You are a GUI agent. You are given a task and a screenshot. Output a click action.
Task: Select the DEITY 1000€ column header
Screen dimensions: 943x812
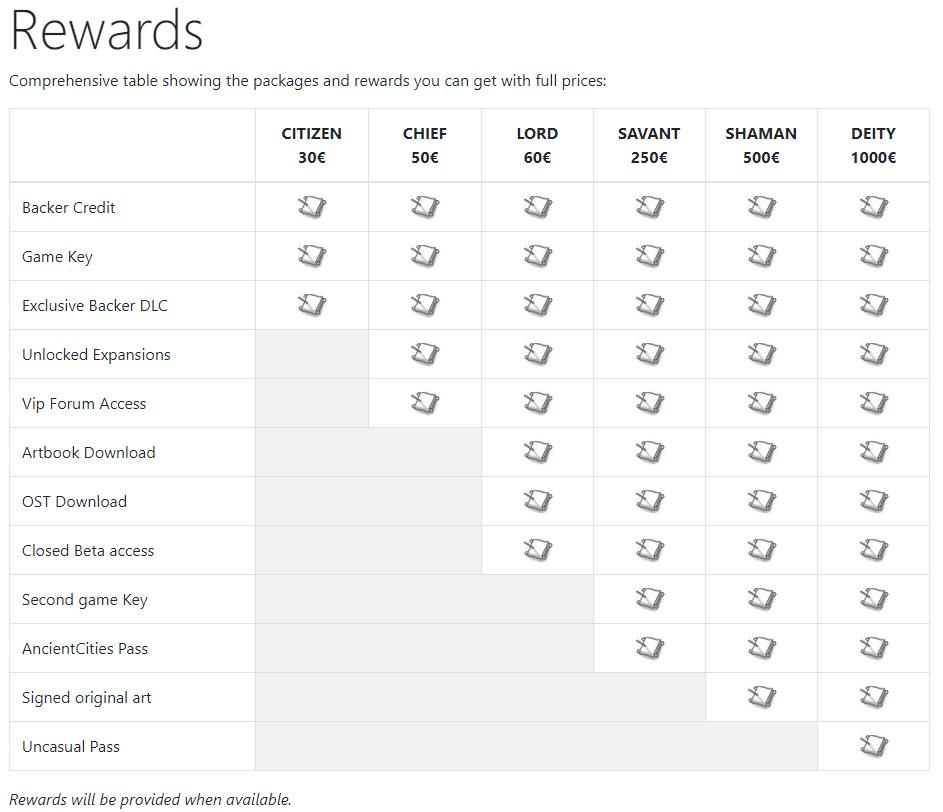tap(873, 146)
